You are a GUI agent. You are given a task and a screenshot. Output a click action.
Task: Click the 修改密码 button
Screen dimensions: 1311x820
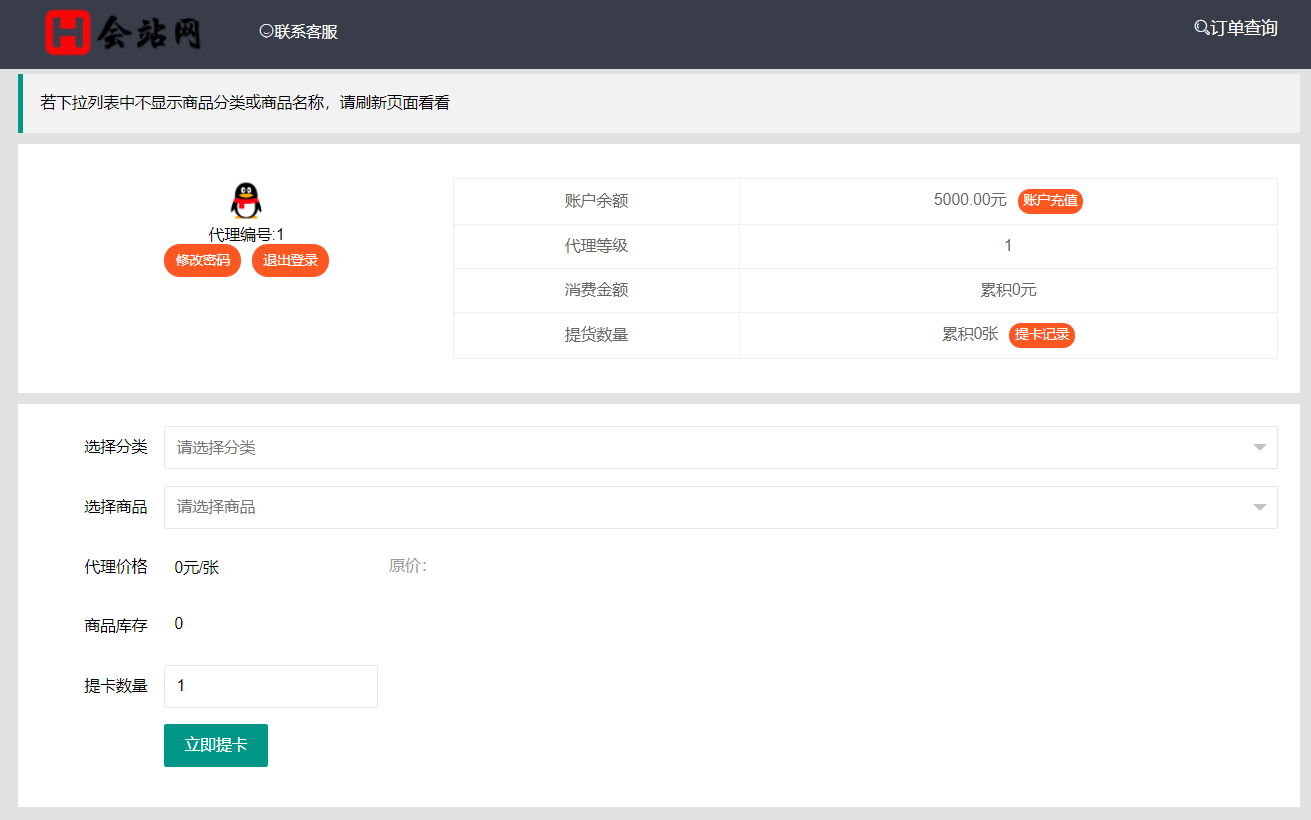click(x=202, y=260)
